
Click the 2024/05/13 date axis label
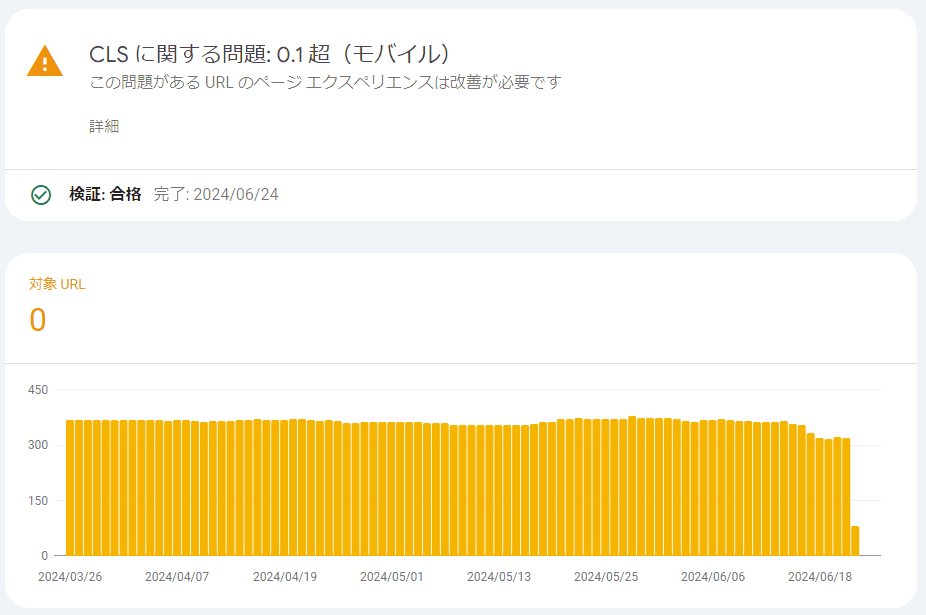(499, 577)
